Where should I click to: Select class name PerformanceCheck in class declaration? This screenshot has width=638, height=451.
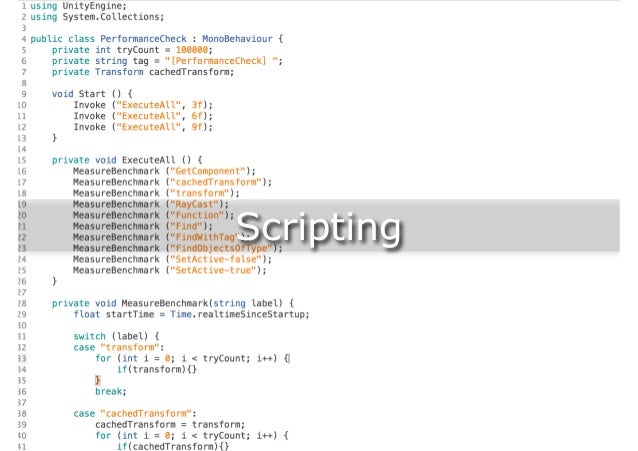(143, 39)
